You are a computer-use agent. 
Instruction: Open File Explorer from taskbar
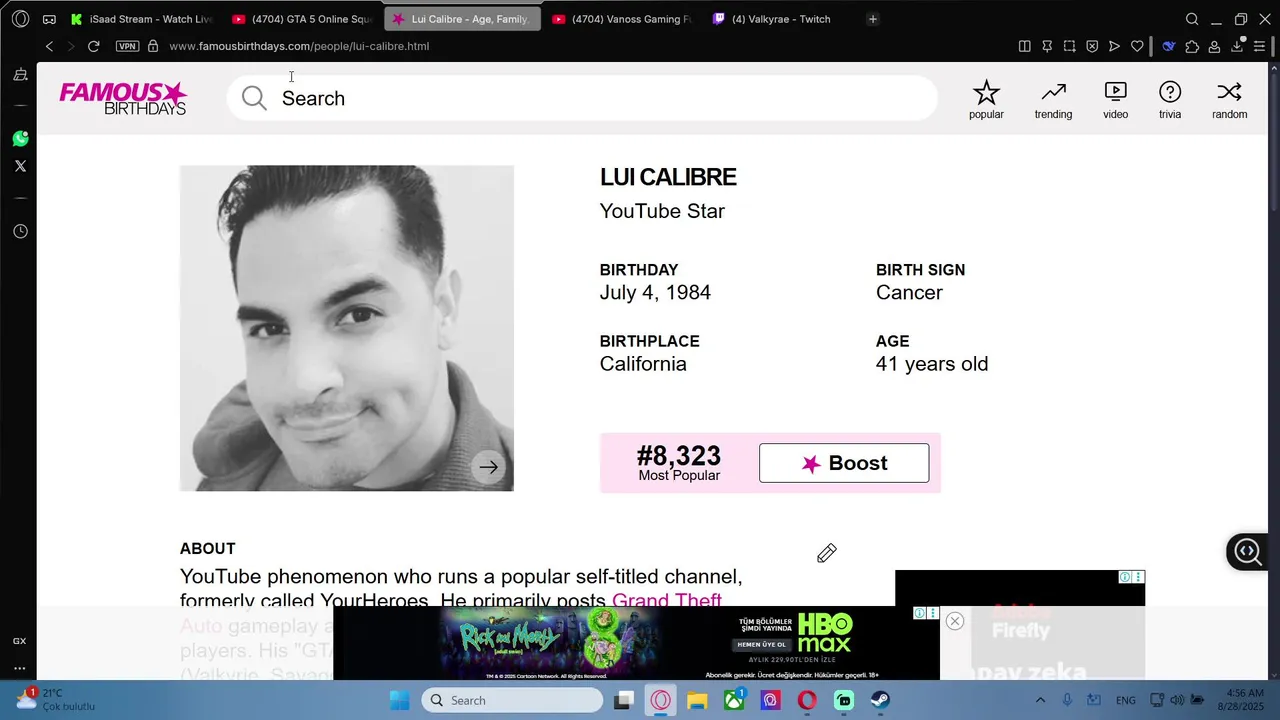coord(697,700)
